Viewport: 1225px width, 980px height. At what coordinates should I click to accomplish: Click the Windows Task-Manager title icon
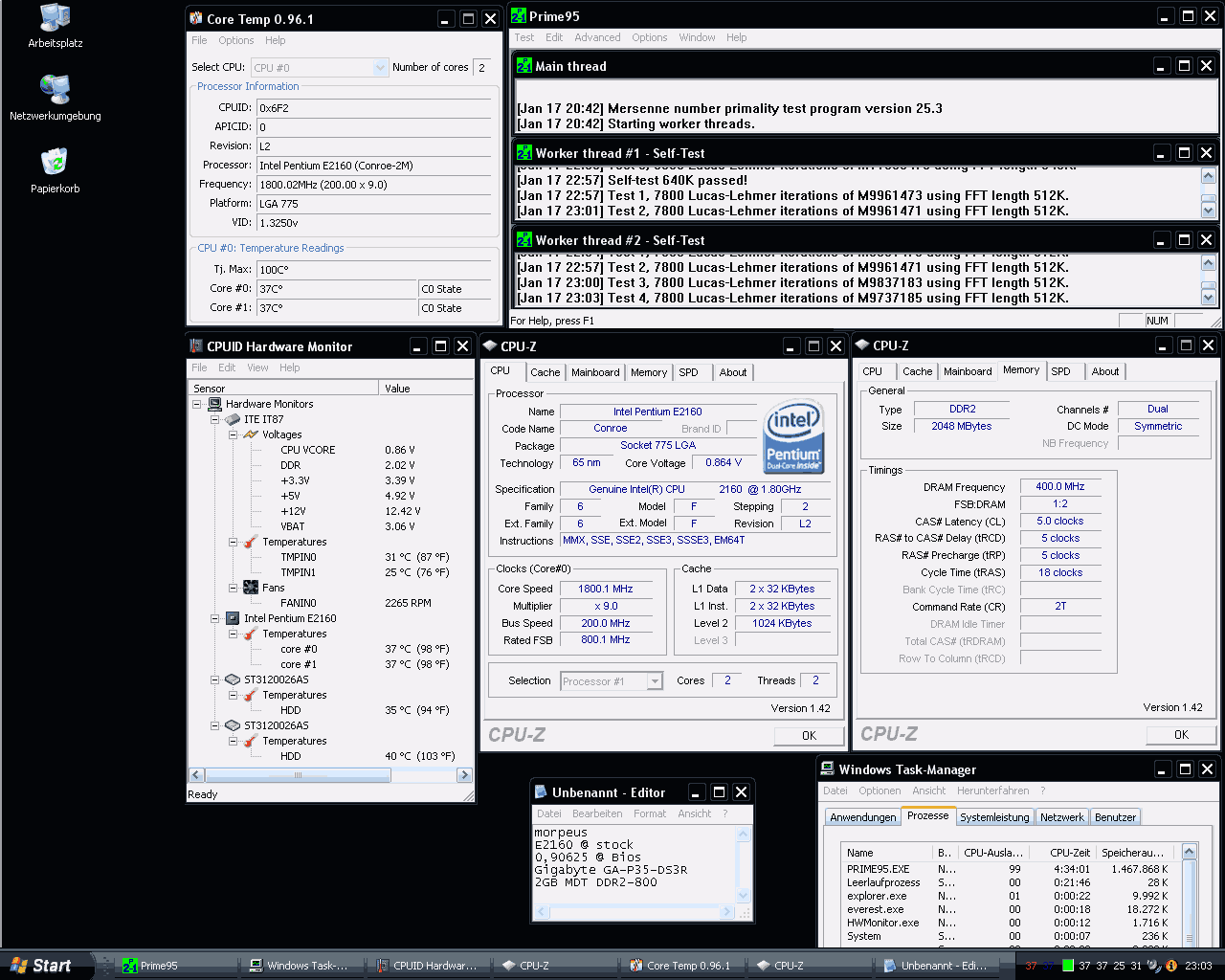828,768
